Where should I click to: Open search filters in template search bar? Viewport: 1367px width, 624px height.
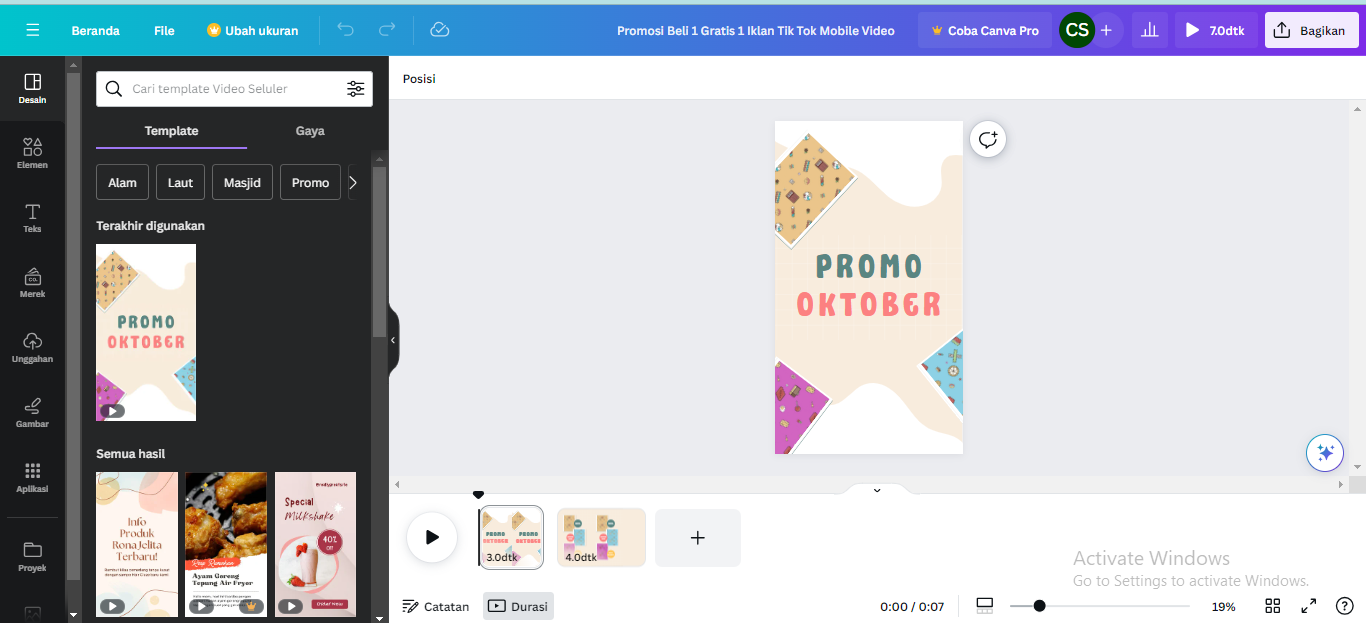tap(356, 89)
